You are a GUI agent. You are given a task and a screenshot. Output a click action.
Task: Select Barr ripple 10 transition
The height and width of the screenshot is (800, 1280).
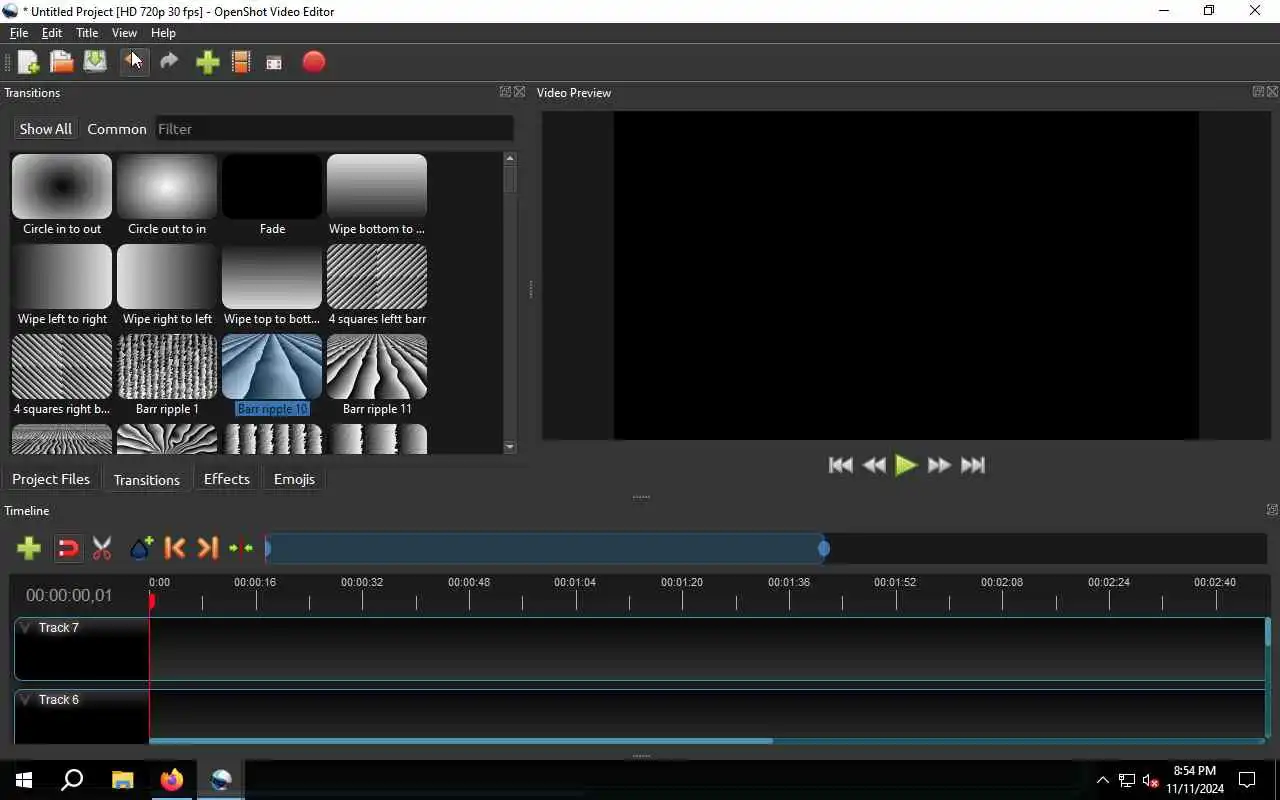tap(272, 376)
